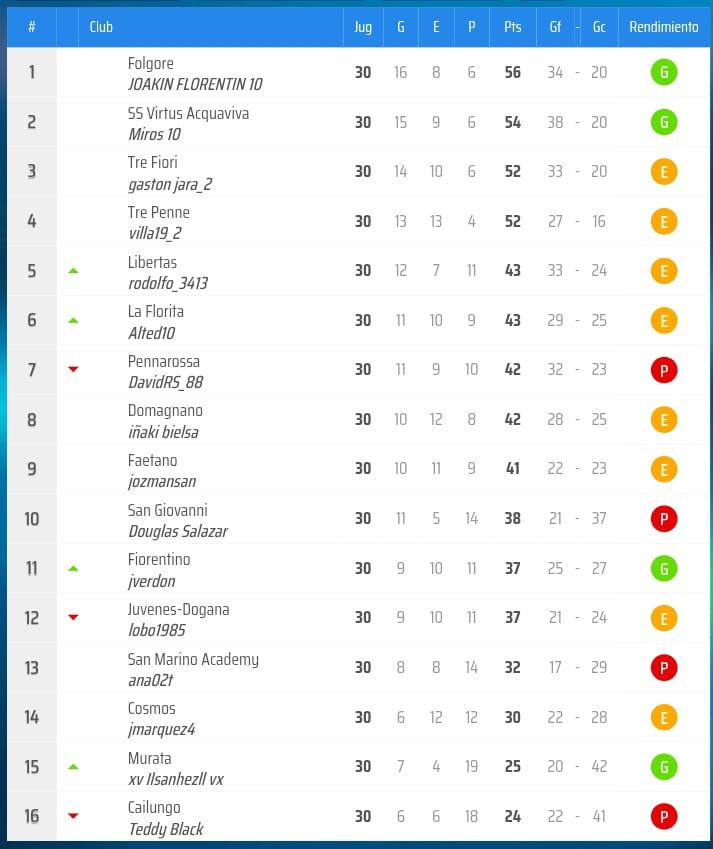Click the Rendimiento column header

[x=663, y=27]
